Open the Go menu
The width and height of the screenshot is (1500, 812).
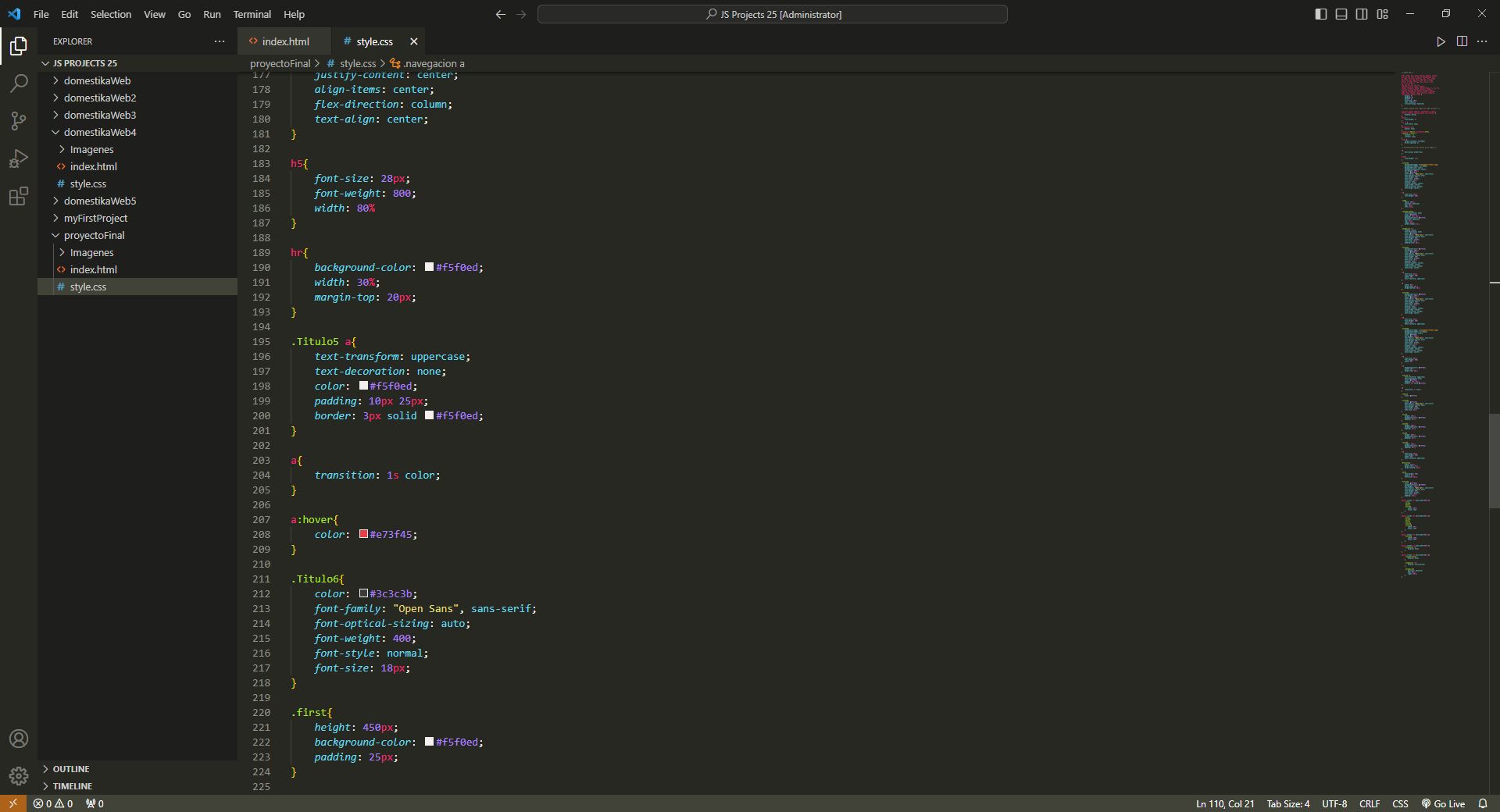[184, 14]
